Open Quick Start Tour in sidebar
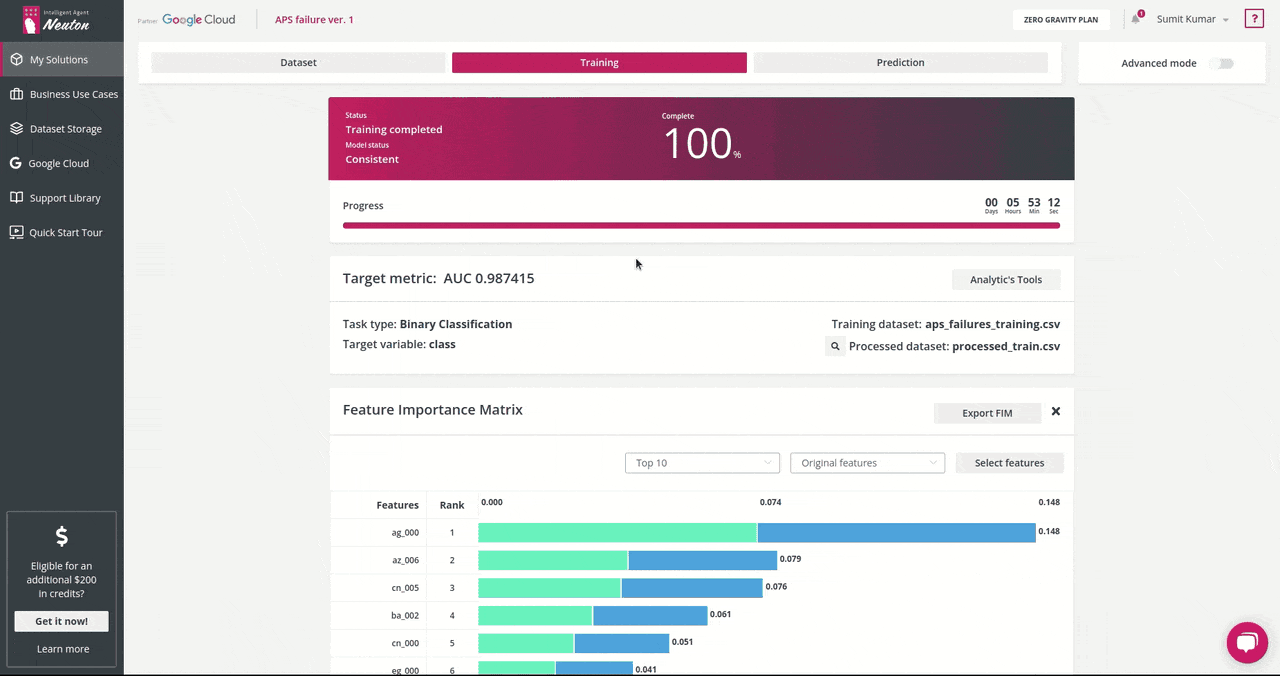The width and height of the screenshot is (1280, 676). click(x=62, y=232)
